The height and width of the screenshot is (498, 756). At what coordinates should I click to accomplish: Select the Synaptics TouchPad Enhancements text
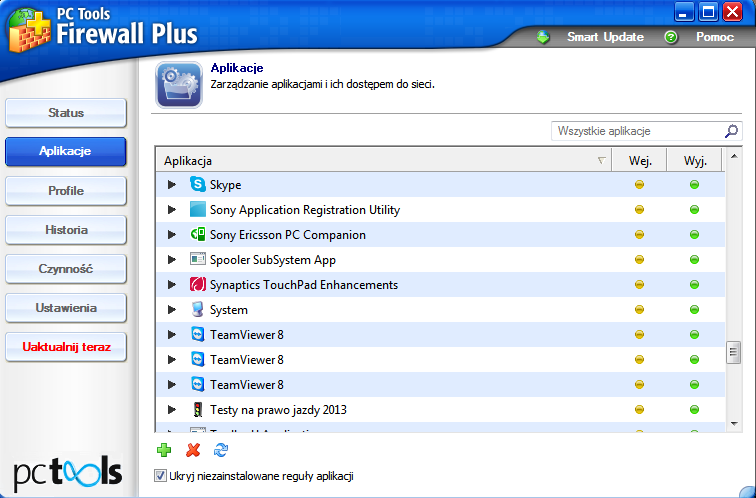(304, 285)
